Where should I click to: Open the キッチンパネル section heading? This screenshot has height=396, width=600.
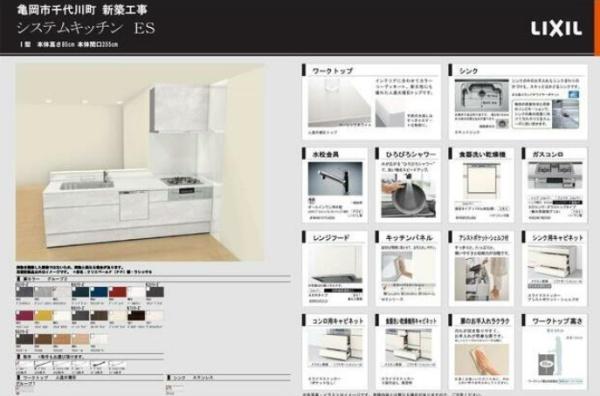[409, 238]
